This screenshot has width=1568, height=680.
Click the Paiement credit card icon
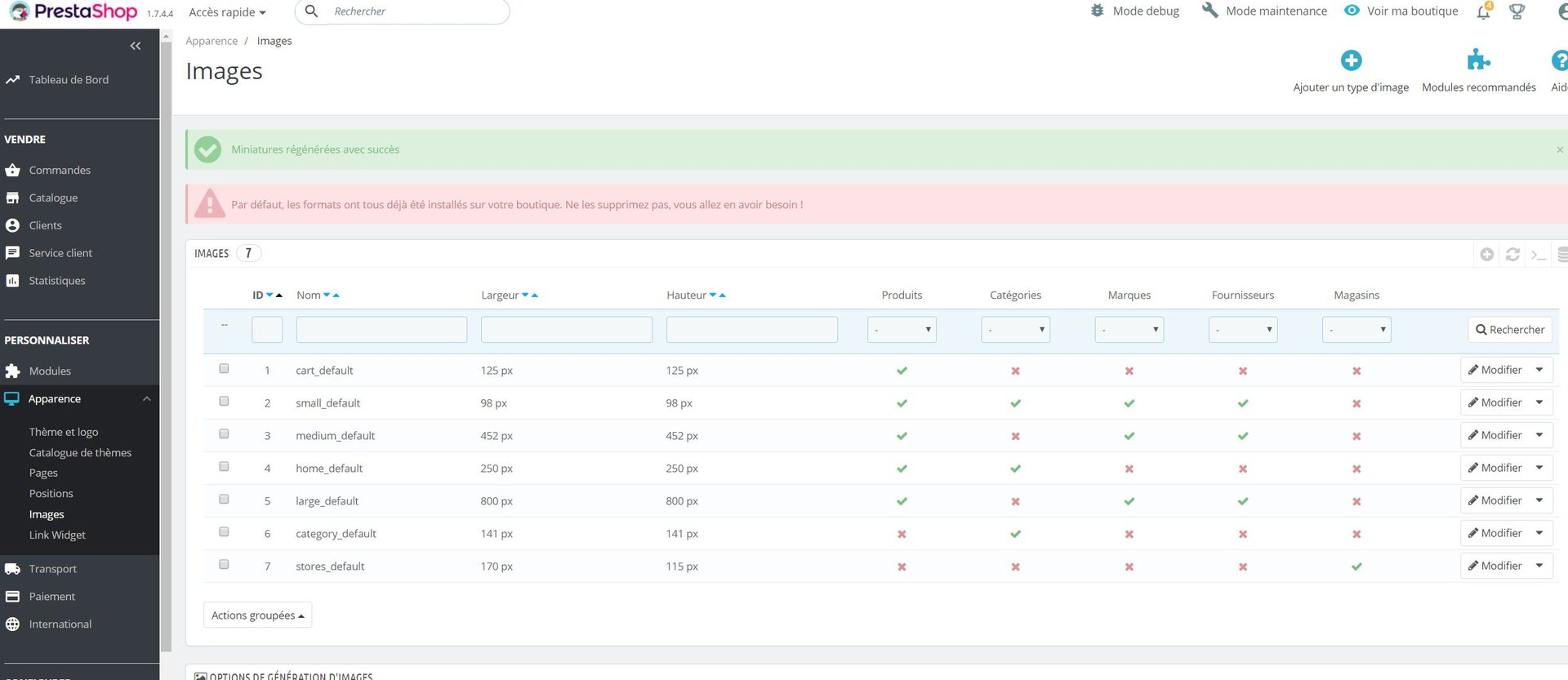[12, 597]
